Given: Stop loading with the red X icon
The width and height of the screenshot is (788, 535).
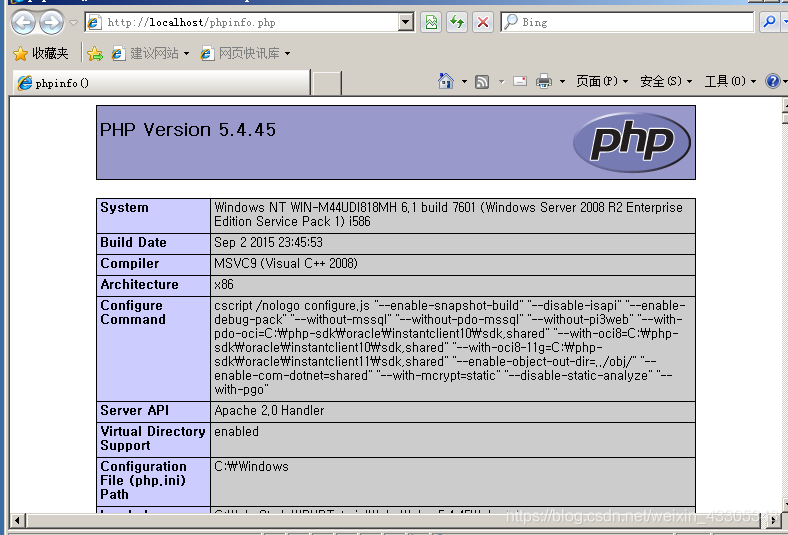Looking at the screenshot, I should pyautogui.click(x=483, y=22).
